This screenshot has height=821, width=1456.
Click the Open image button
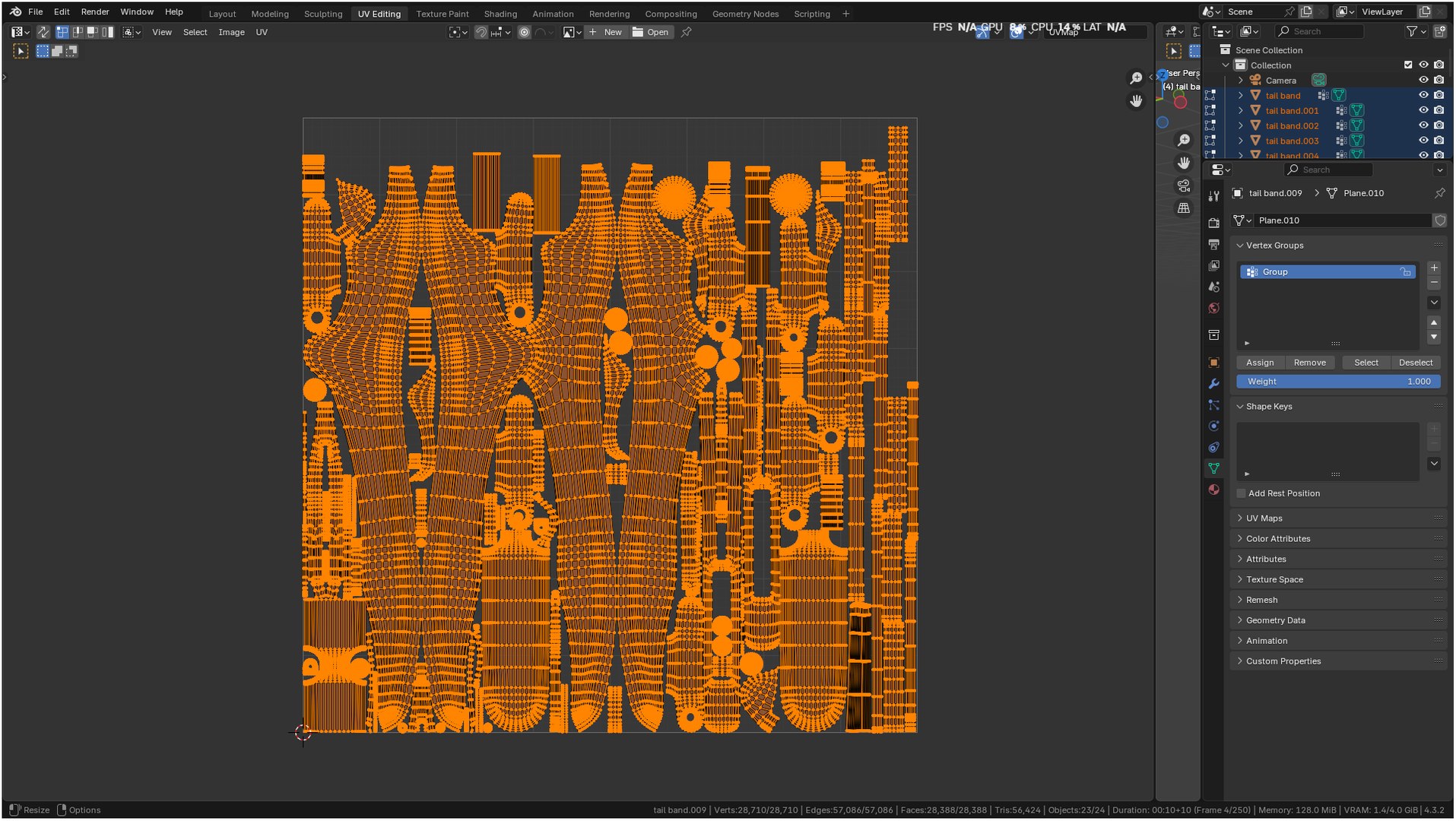click(x=651, y=32)
